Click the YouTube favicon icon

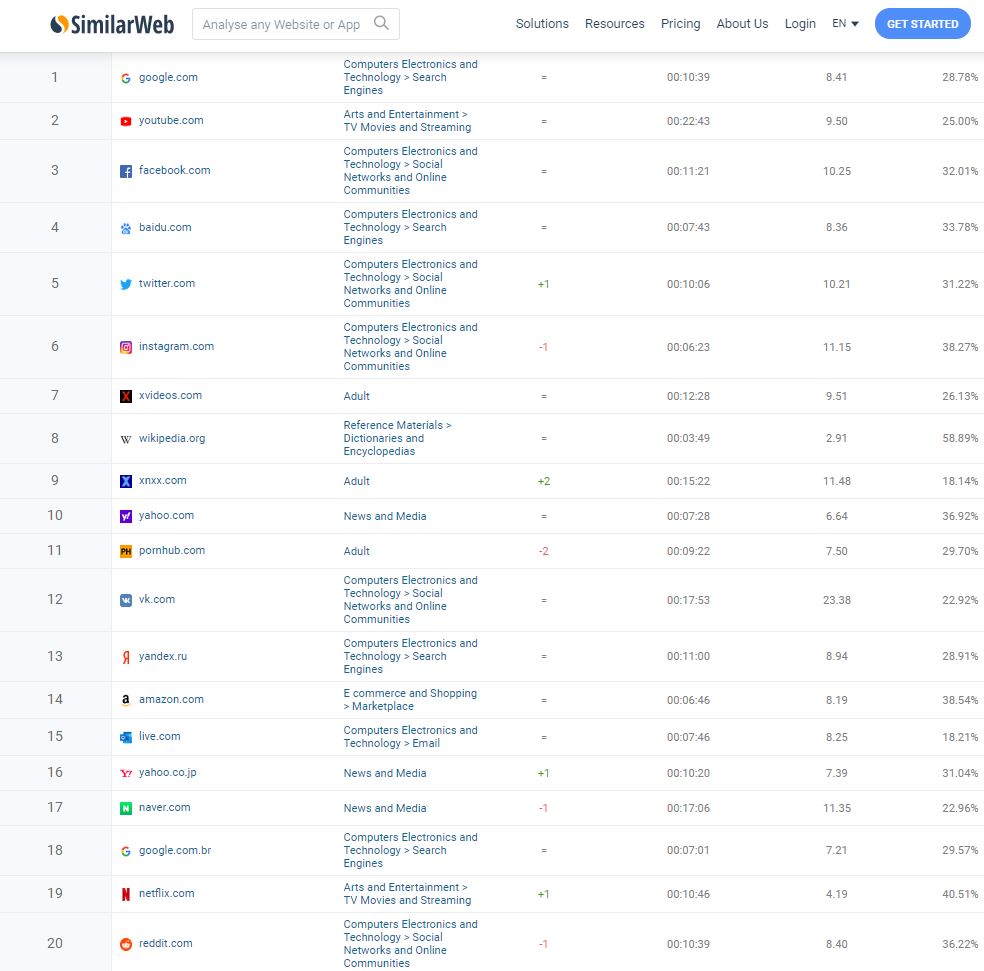[126, 121]
